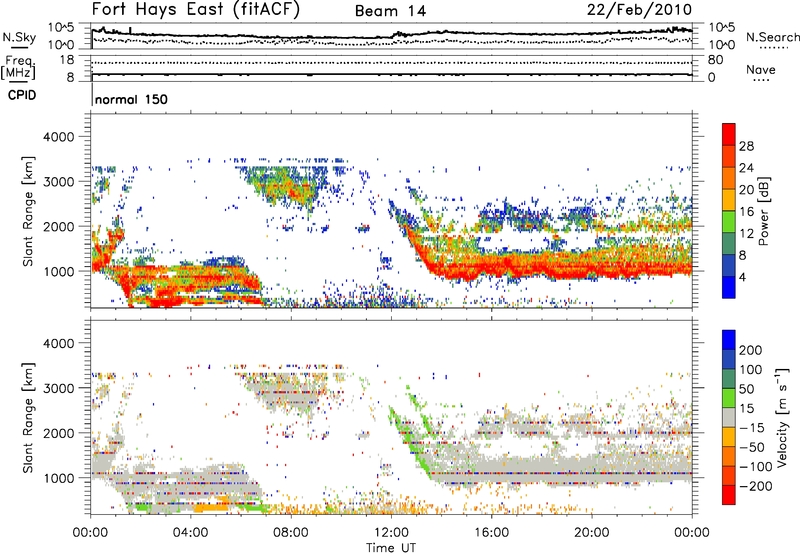Click the "Velocity [m s⁻¹]" colorbar title
Viewport: 800px width, 554px height.
[x=782, y=417]
